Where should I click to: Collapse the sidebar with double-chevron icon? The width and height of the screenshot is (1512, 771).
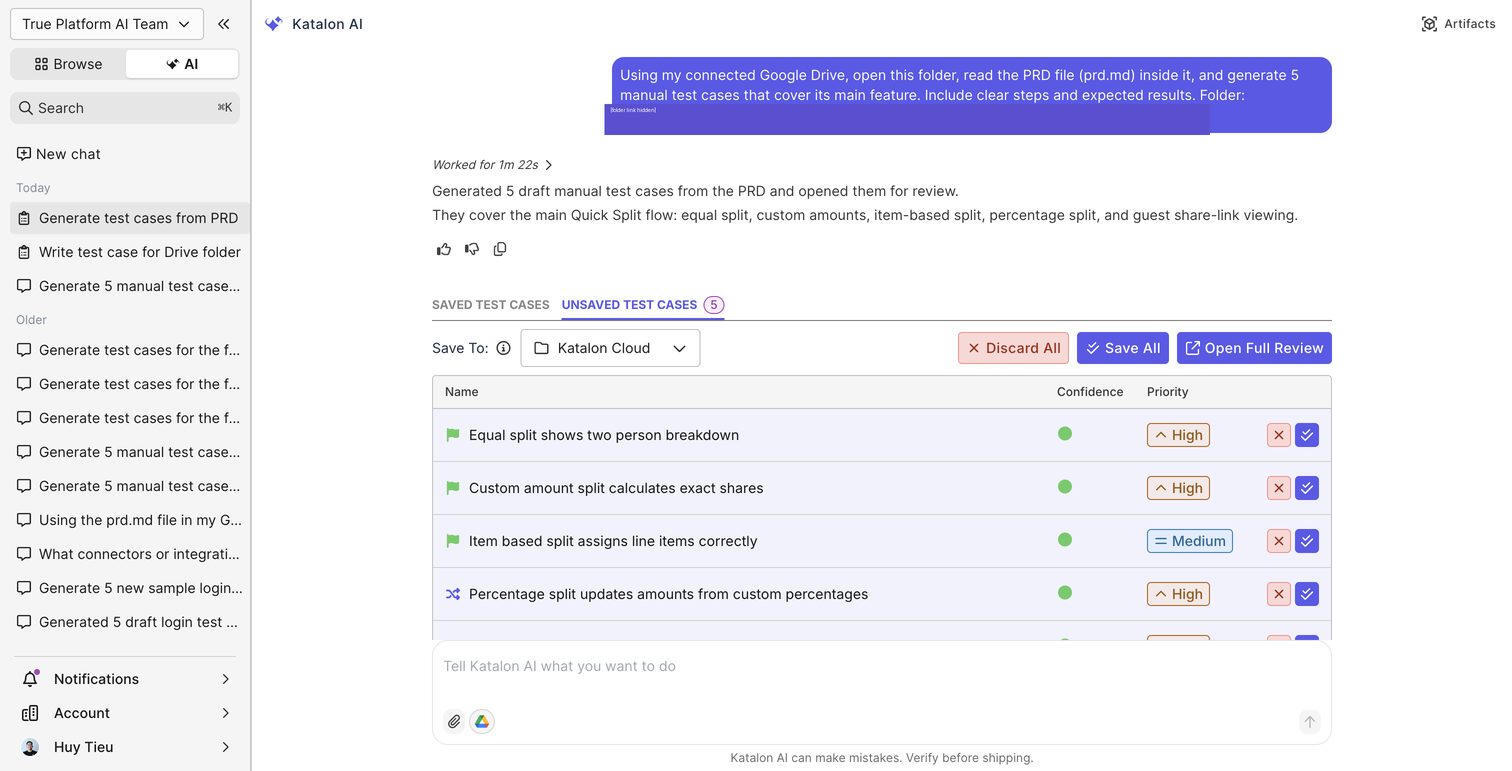click(x=223, y=24)
